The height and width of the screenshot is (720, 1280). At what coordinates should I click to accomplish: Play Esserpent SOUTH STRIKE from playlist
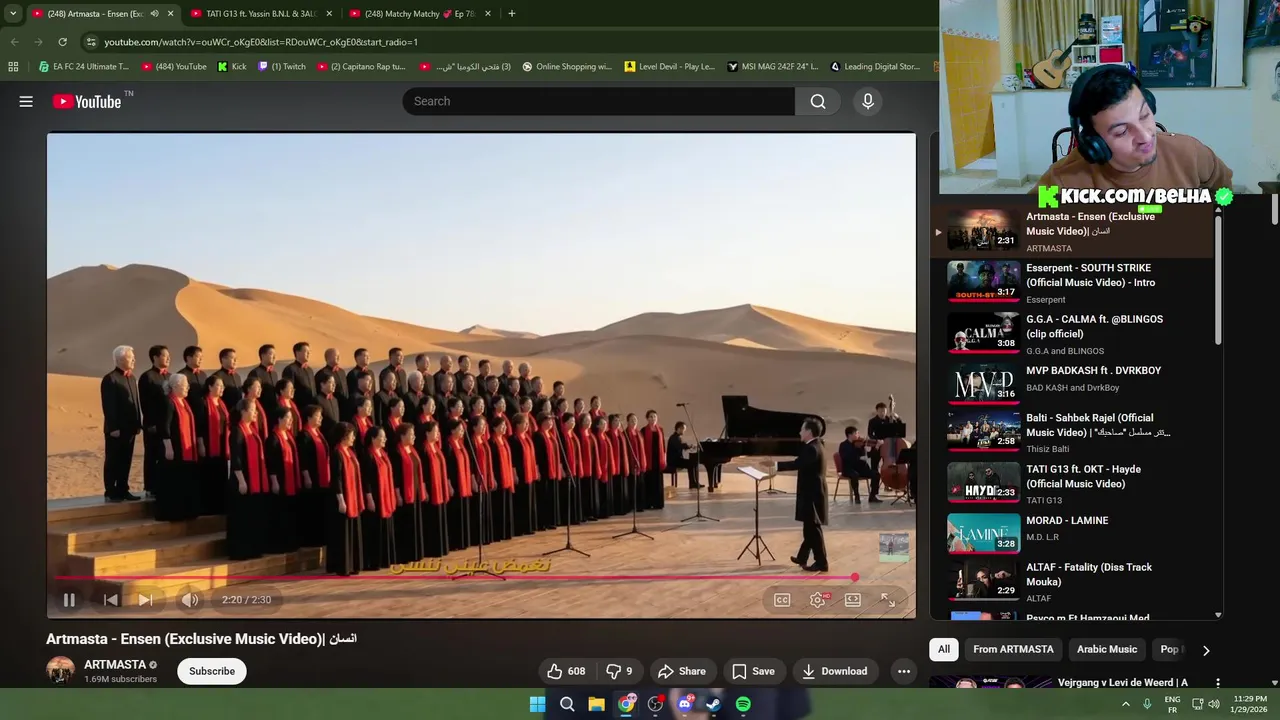pos(1074,283)
